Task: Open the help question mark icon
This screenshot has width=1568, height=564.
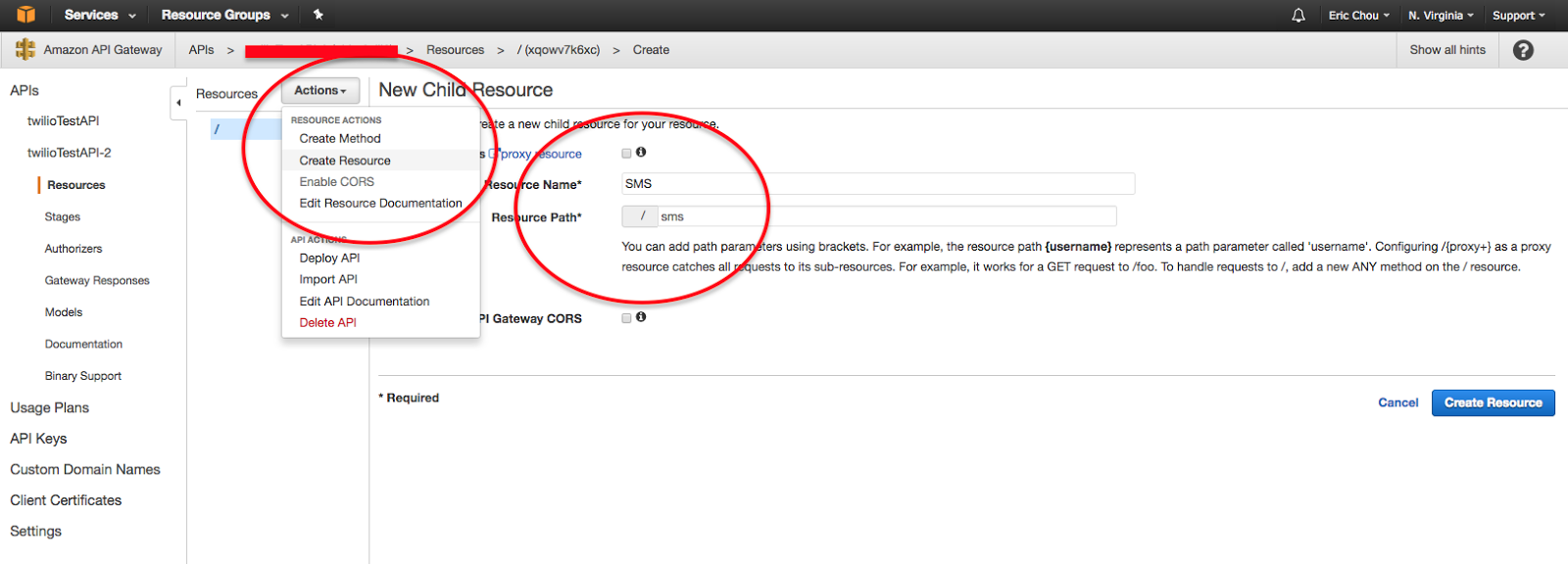Action: [1523, 50]
